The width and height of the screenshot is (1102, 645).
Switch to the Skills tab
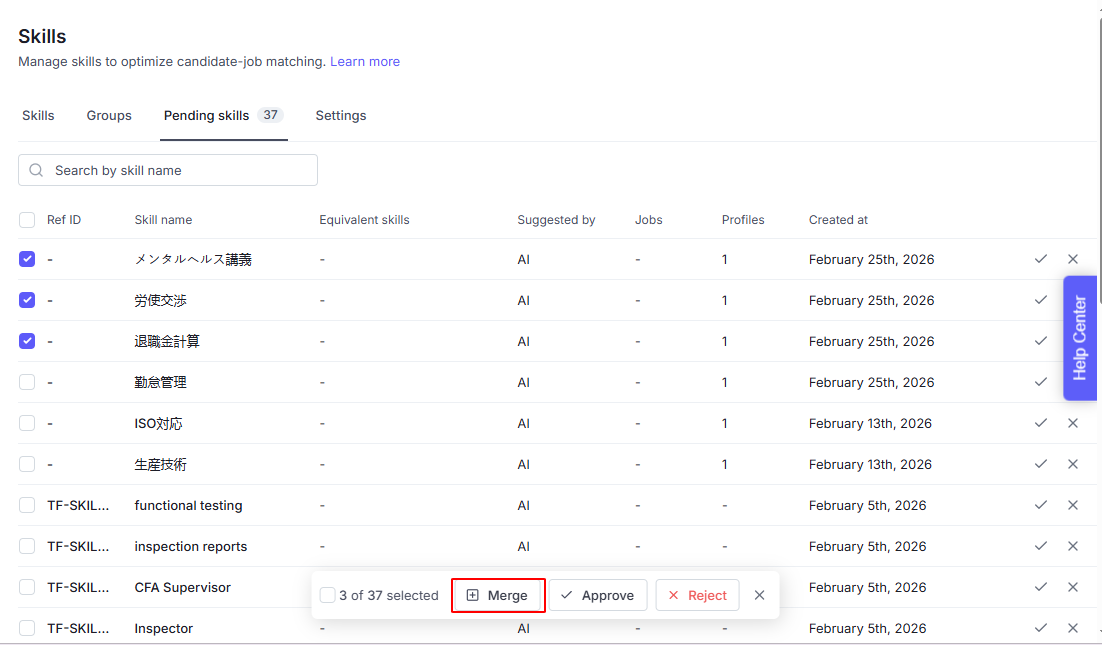[38, 116]
